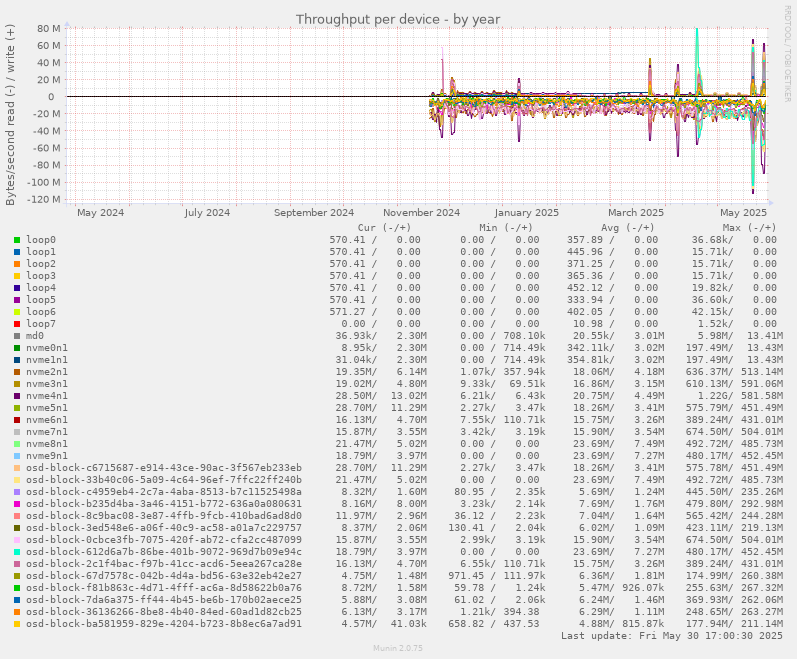Click the 'Cur (-/+)' column header
The height and width of the screenshot is (659, 797).
[x=384, y=228]
